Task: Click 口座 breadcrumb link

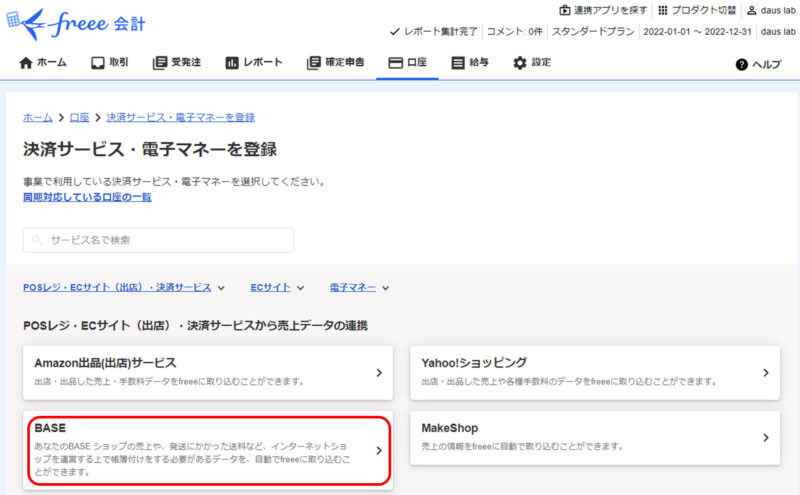Action: [79, 117]
